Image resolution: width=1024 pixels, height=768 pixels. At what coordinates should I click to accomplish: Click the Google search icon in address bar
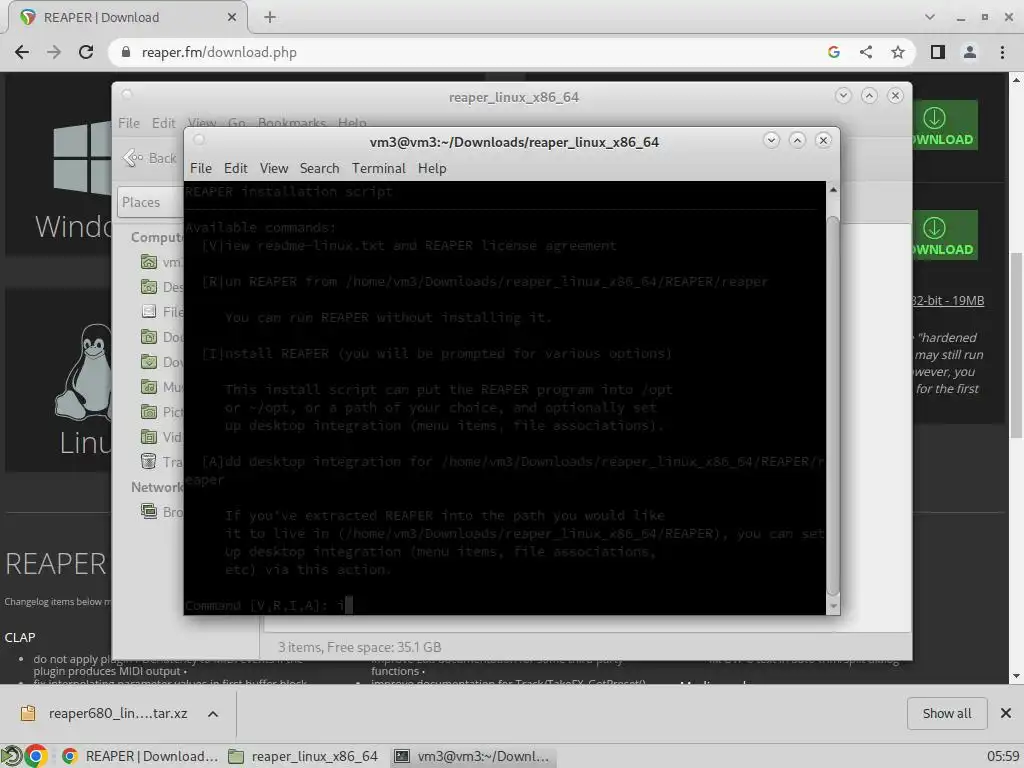click(833, 52)
